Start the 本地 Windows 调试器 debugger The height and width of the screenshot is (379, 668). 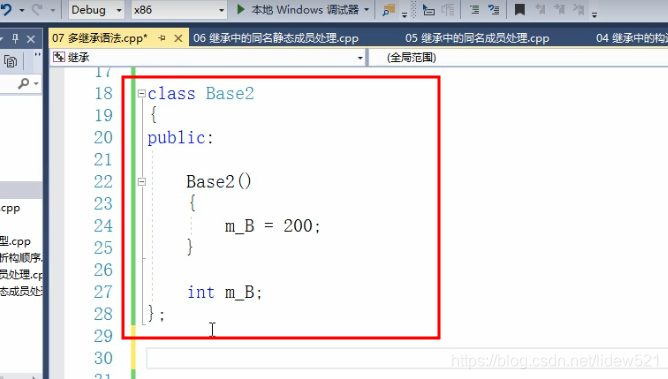(x=297, y=9)
